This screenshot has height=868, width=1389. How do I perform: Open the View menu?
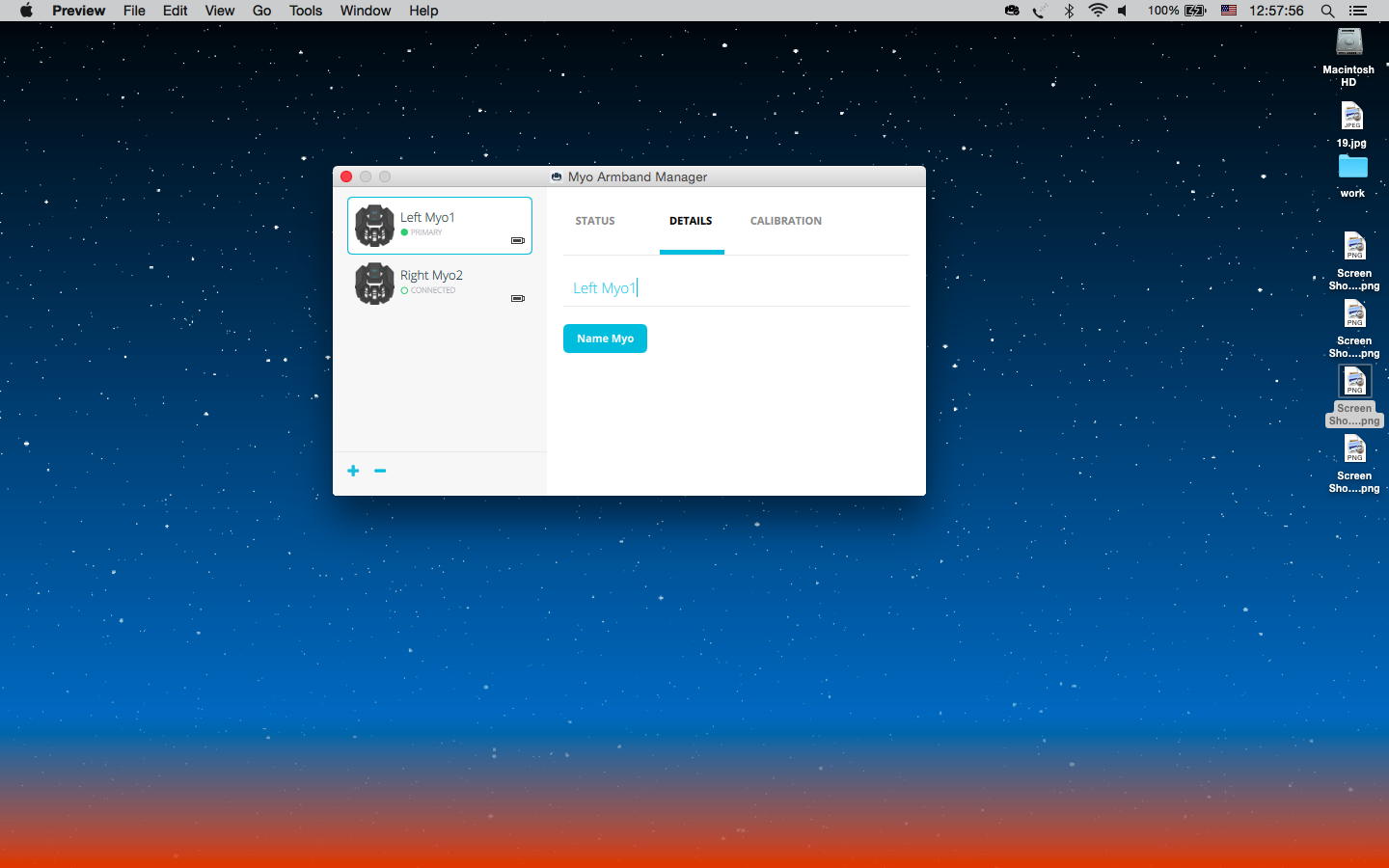tap(220, 11)
